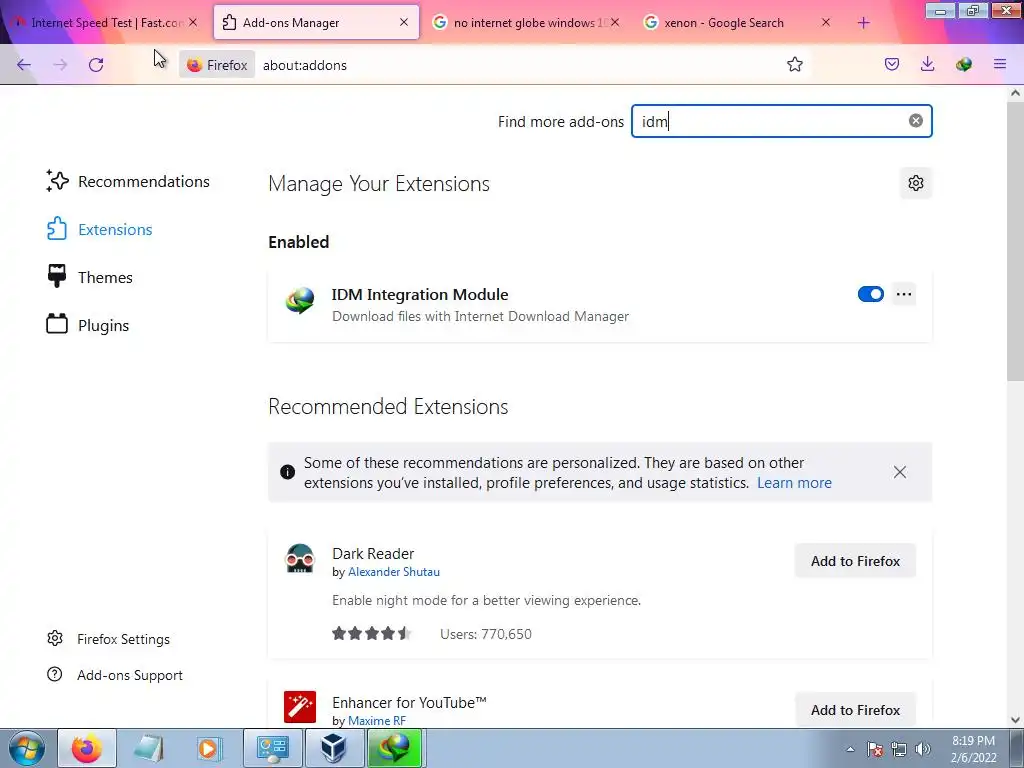Click the IDM extension toolbar icon
1024x768 pixels.
964,65
